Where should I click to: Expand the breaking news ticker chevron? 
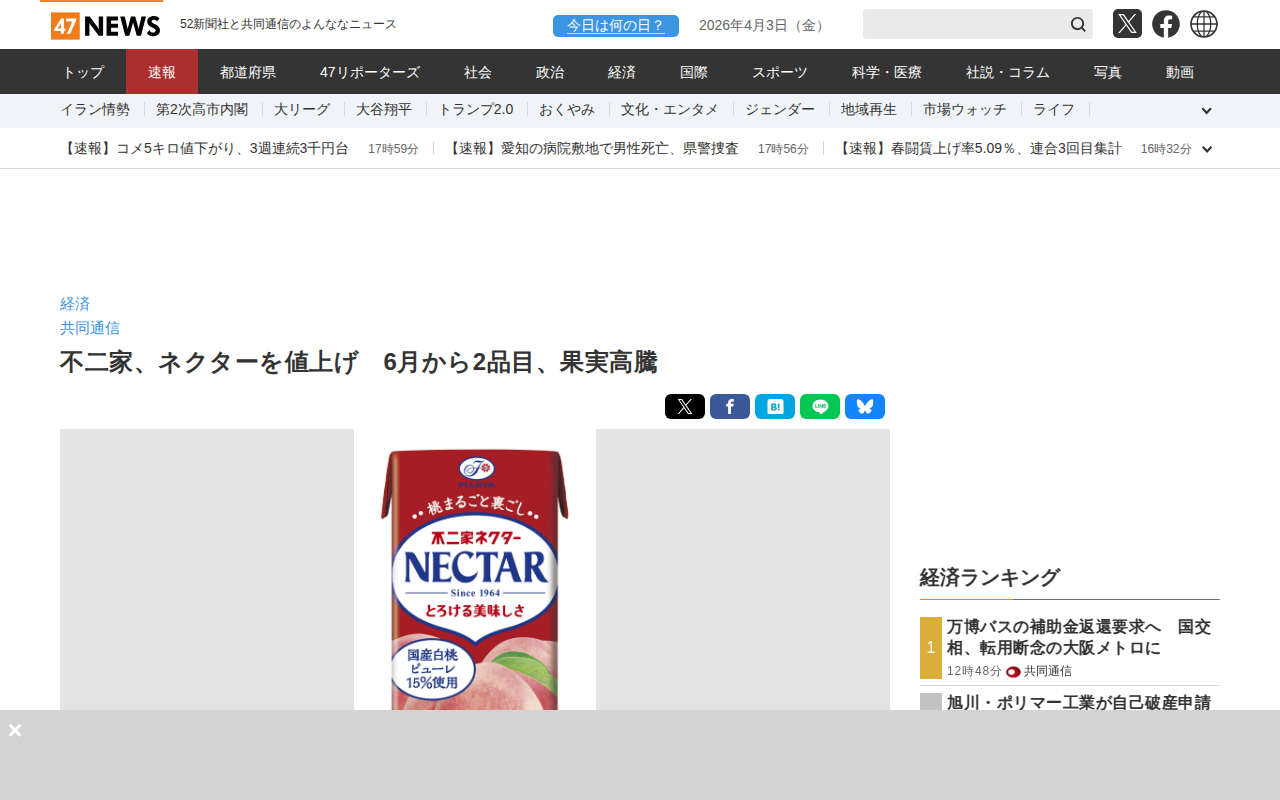[x=1207, y=149]
